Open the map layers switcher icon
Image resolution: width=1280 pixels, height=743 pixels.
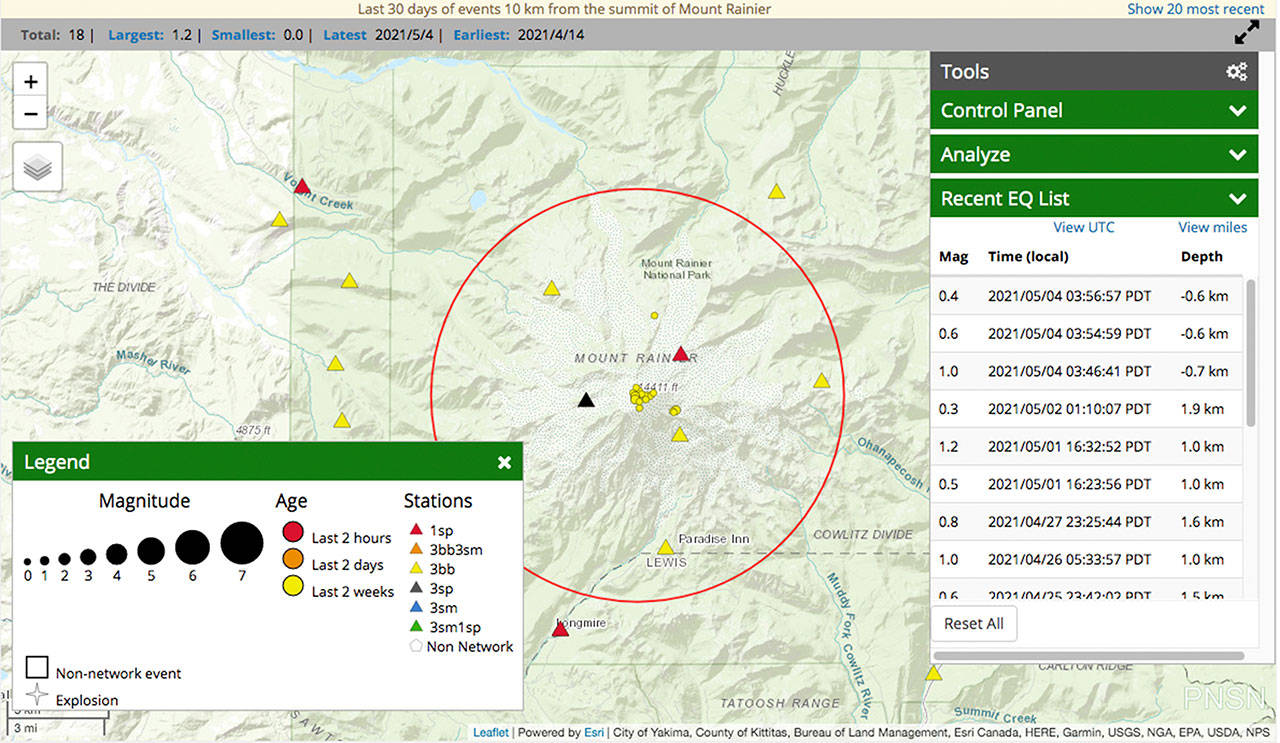pyautogui.click(x=37, y=167)
